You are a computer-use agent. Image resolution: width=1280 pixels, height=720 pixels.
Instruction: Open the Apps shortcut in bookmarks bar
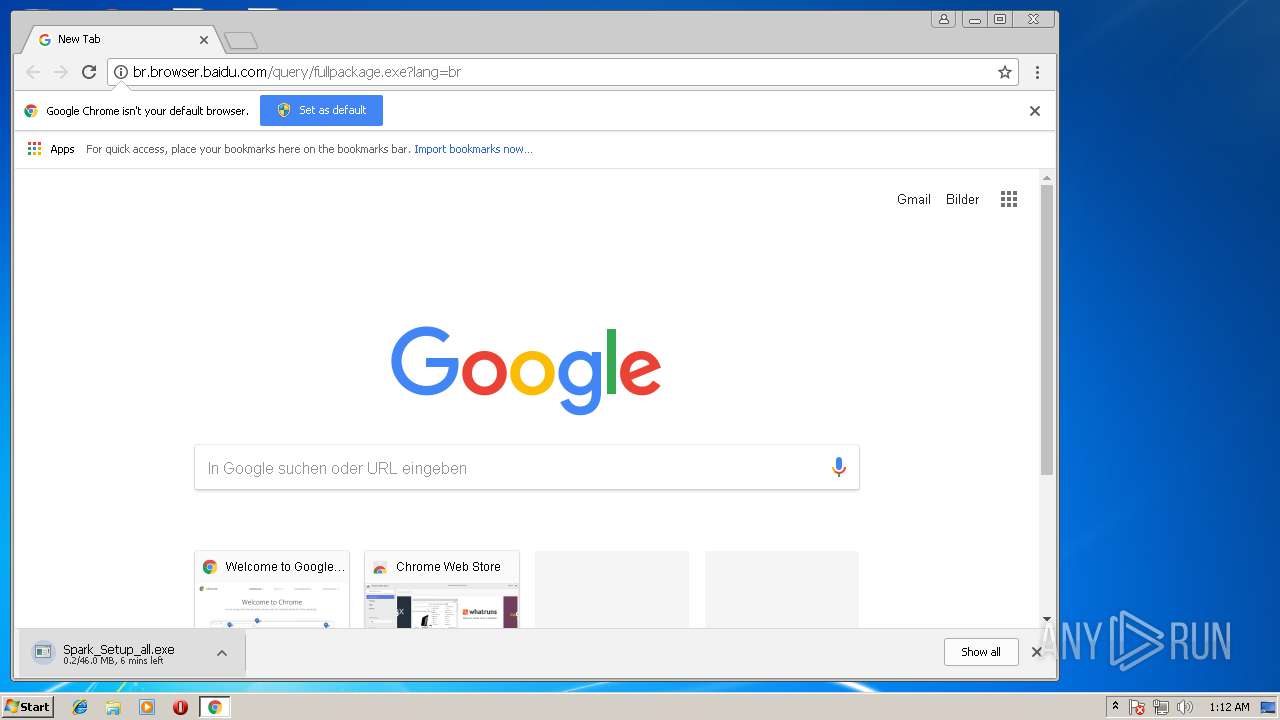click(51, 149)
